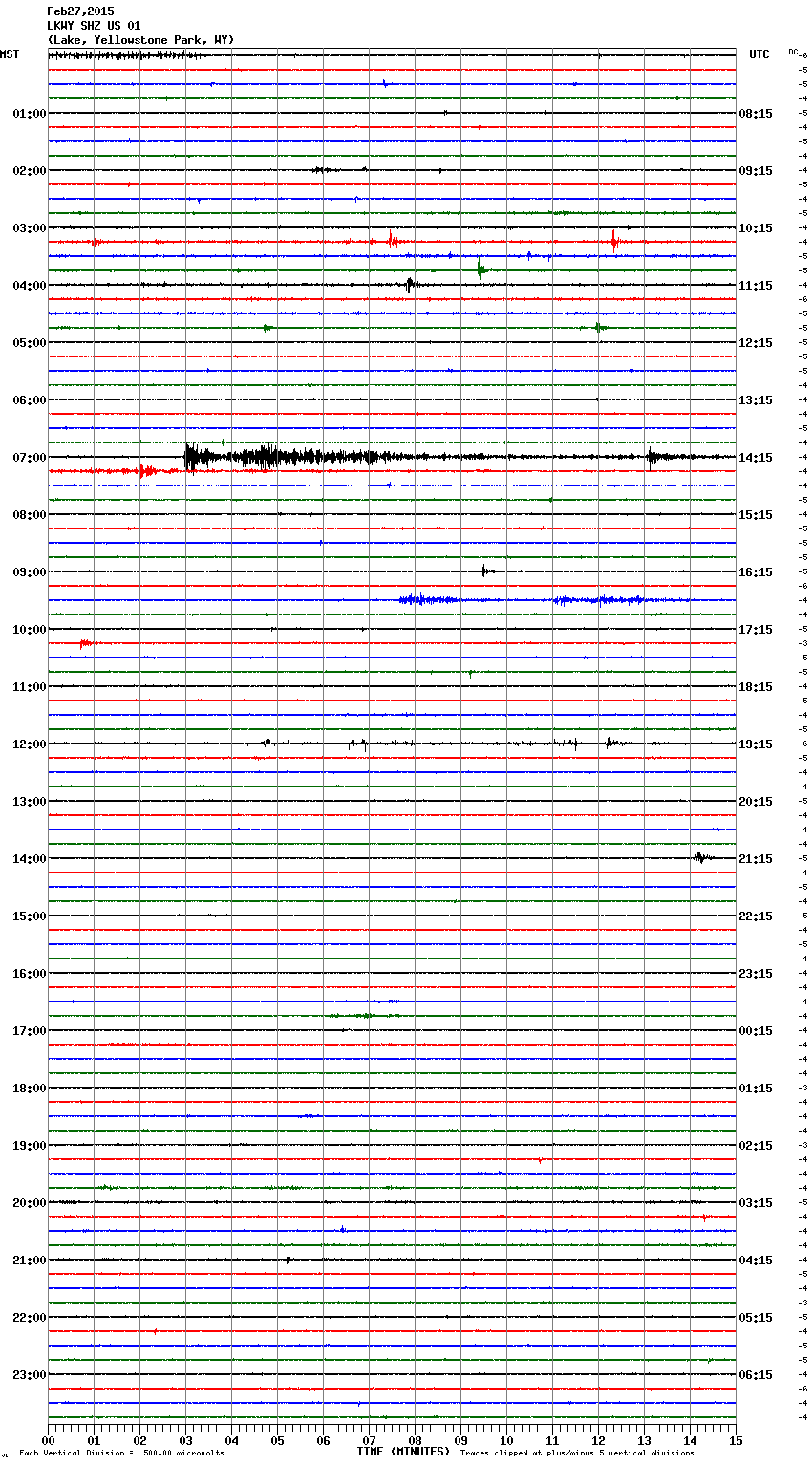Screen dimensions: 812x1466
Task: Select the 07:00 MST hour label
Action: click(29, 458)
